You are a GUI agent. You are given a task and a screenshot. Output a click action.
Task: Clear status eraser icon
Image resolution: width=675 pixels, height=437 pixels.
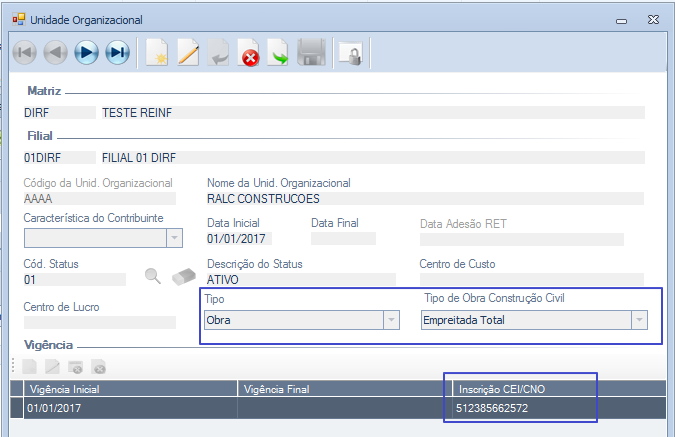pos(184,277)
